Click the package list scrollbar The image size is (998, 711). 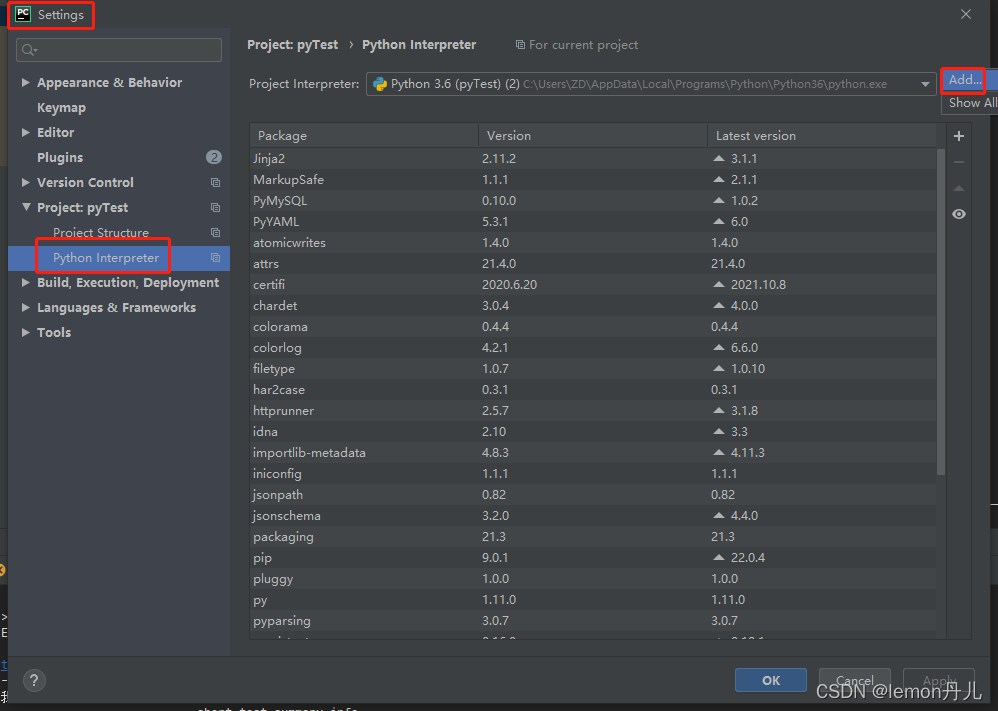pyautogui.click(x=941, y=312)
